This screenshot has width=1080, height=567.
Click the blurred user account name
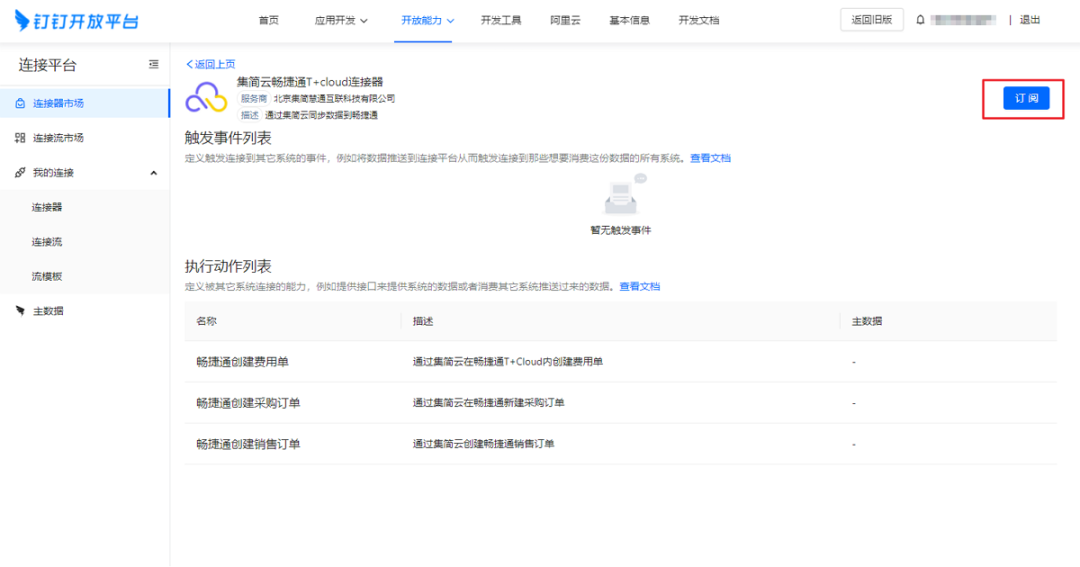pos(963,20)
